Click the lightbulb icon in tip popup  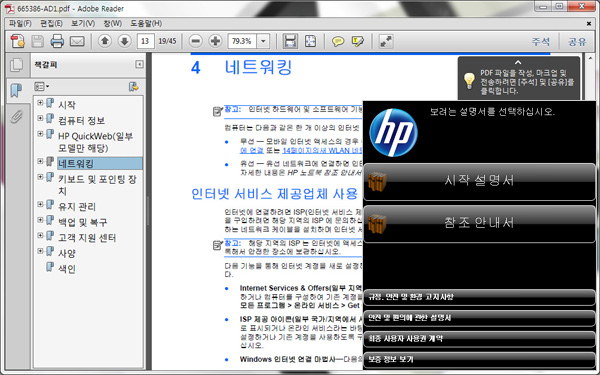(x=469, y=81)
